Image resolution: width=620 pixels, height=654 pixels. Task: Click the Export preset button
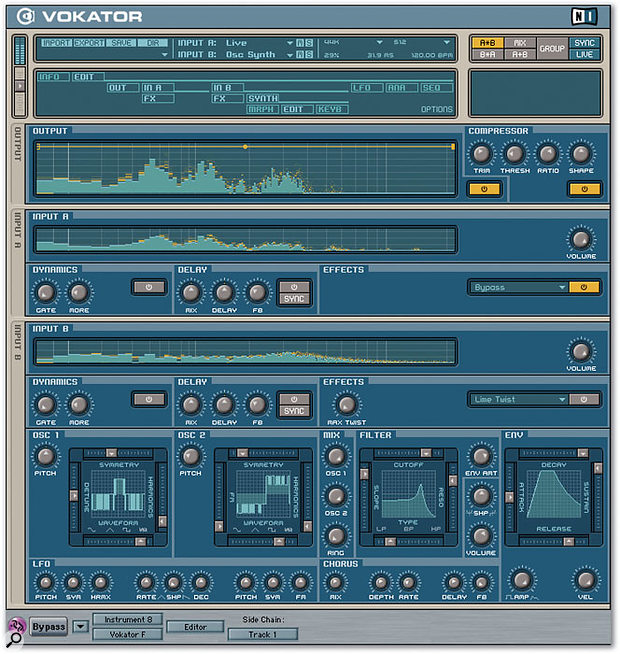[89, 43]
